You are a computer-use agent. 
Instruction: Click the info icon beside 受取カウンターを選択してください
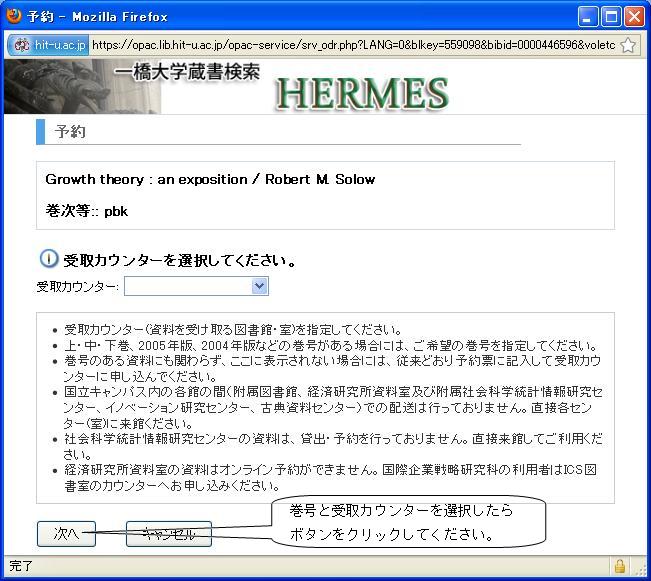[x=49, y=259]
